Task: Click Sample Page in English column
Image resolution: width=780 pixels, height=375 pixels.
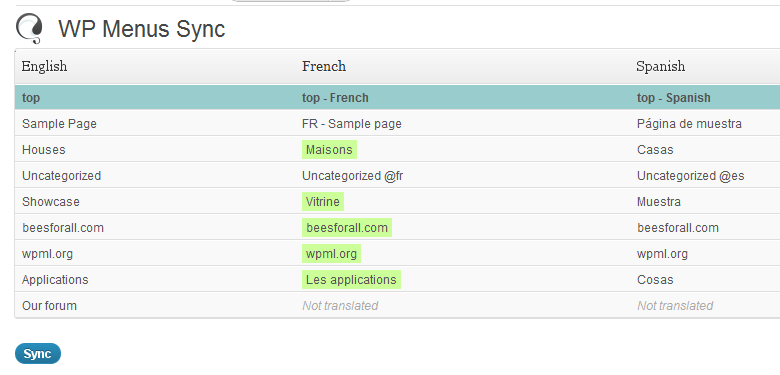Action: 59,124
